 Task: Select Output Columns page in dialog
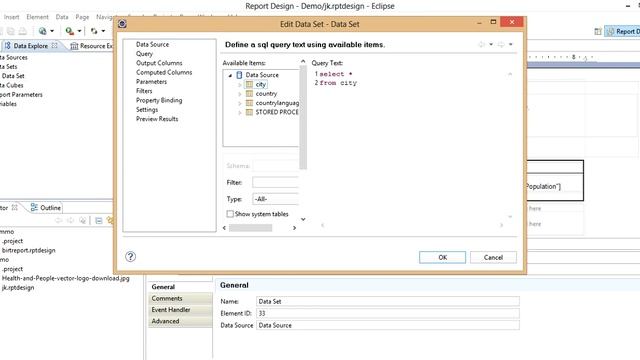tap(159, 63)
